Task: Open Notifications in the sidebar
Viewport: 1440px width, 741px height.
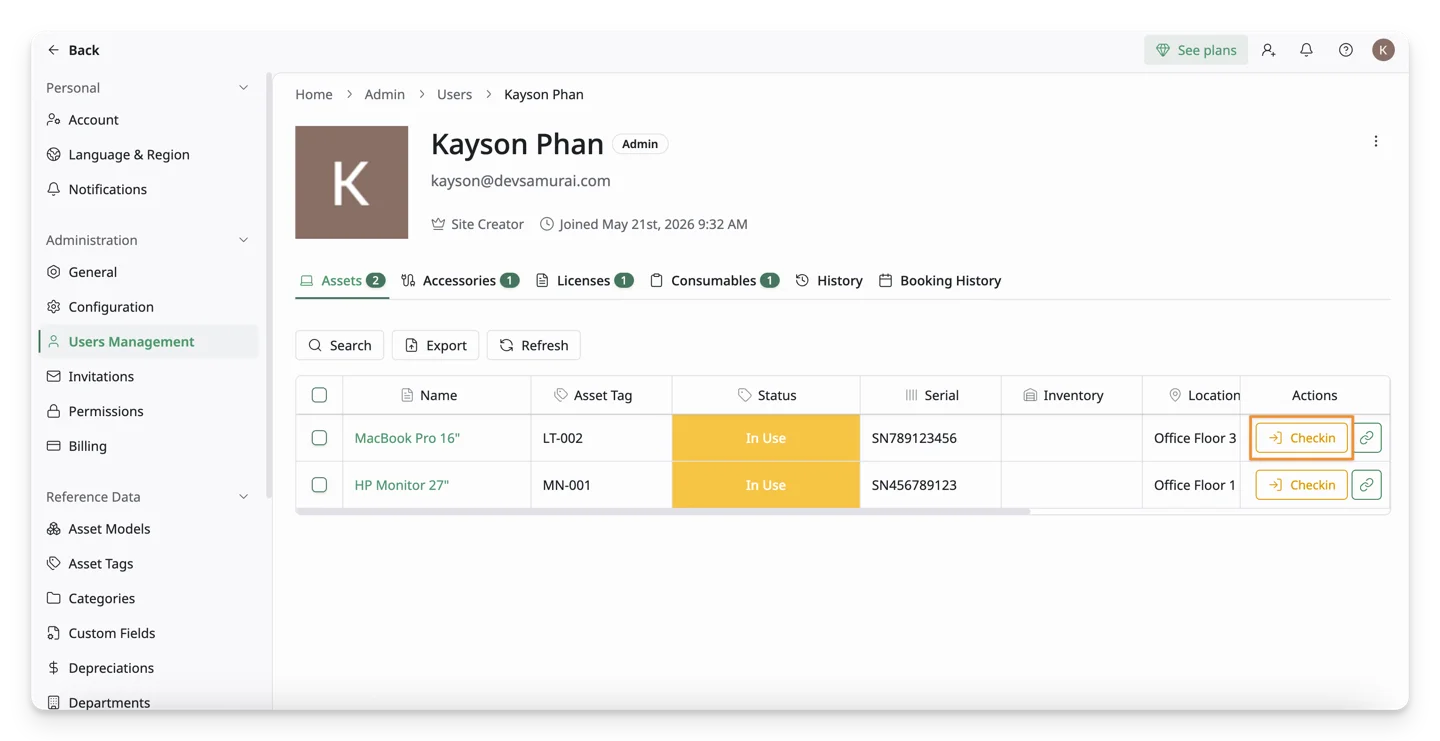Action: coord(148,190)
